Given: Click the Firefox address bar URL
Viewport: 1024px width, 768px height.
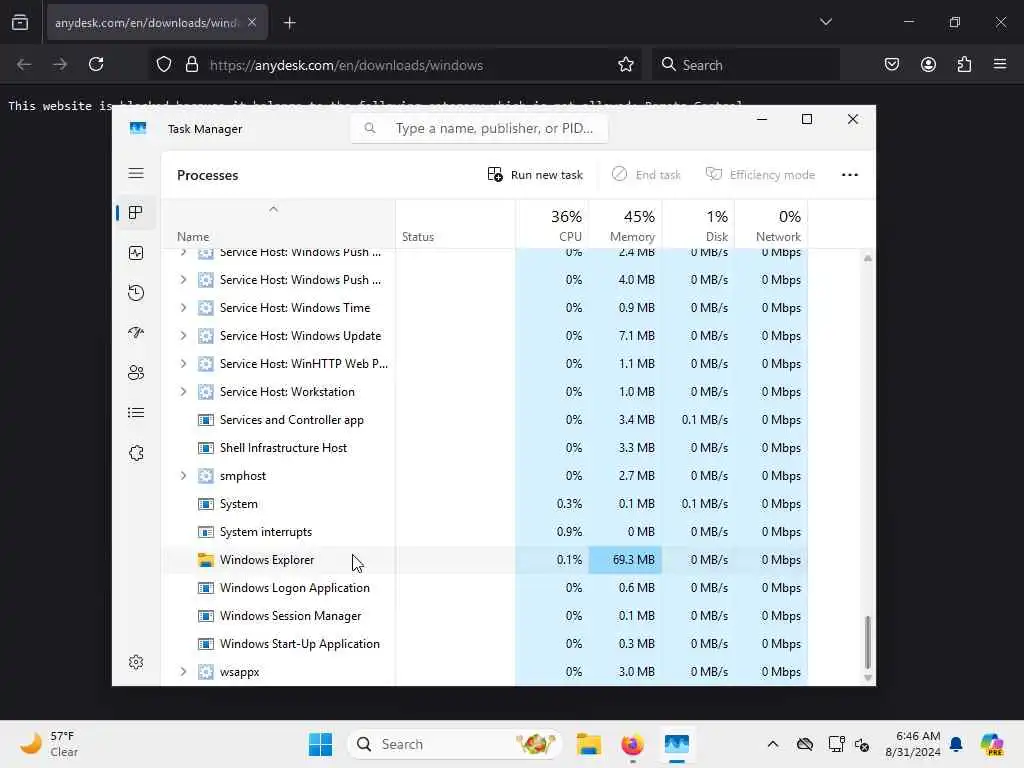Looking at the screenshot, I should click(346, 65).
